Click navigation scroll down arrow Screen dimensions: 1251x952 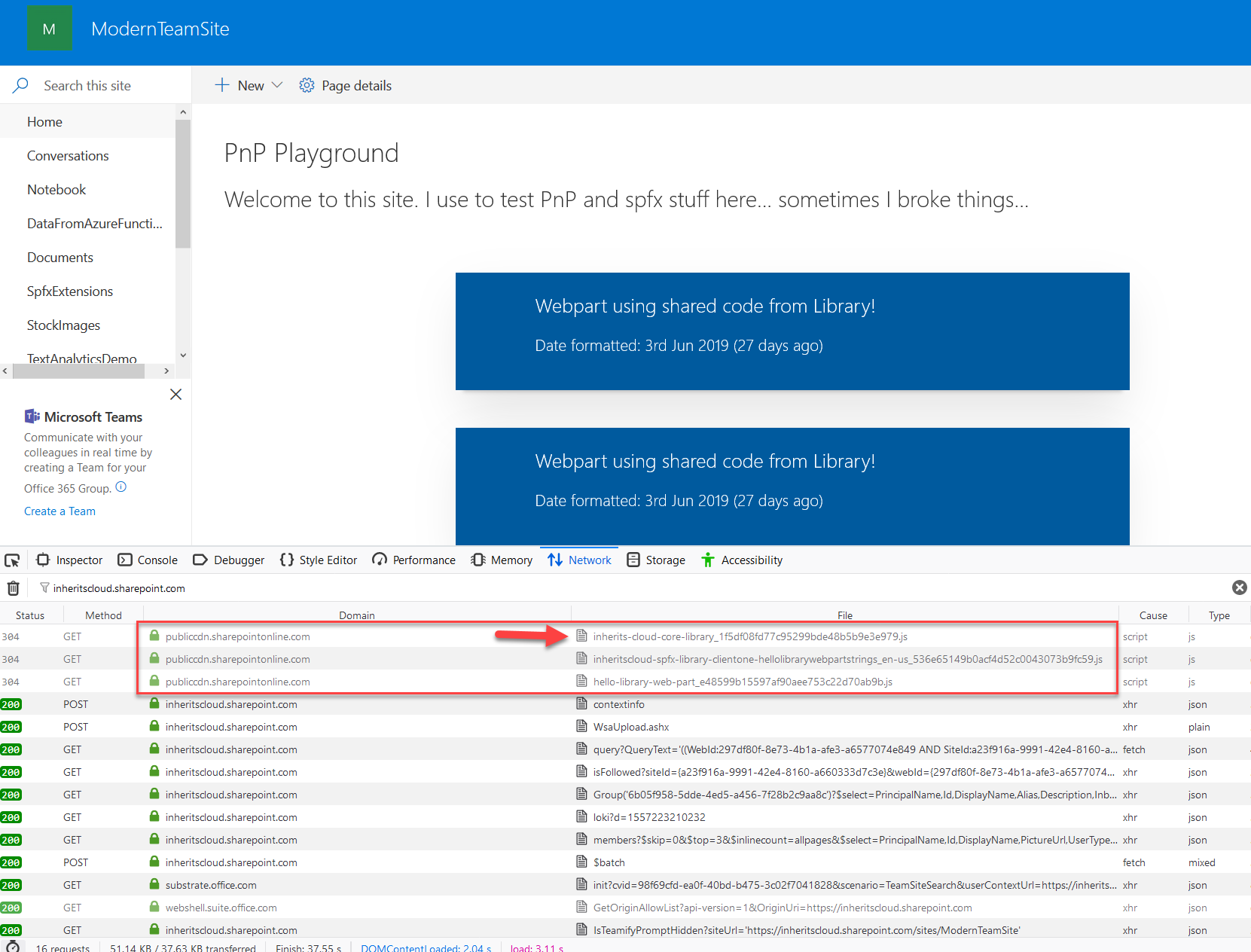tap(182, 355)
